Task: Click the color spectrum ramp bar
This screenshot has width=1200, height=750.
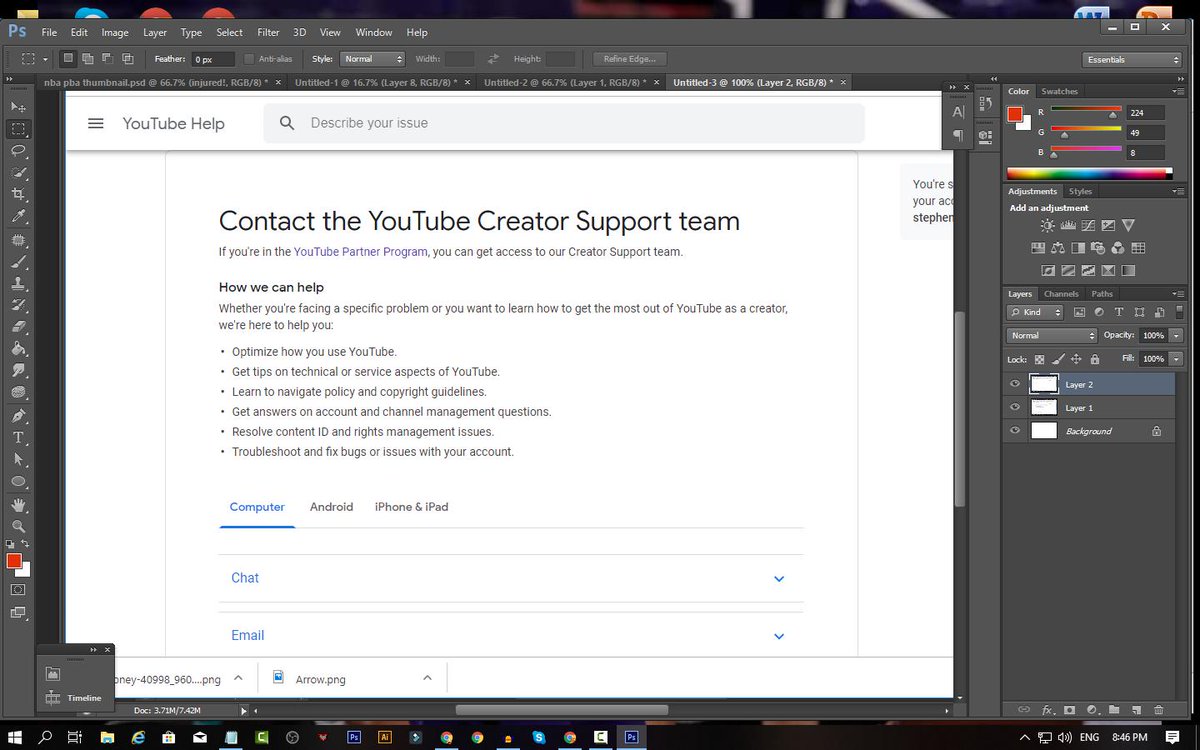Action: pos(1088,174)
